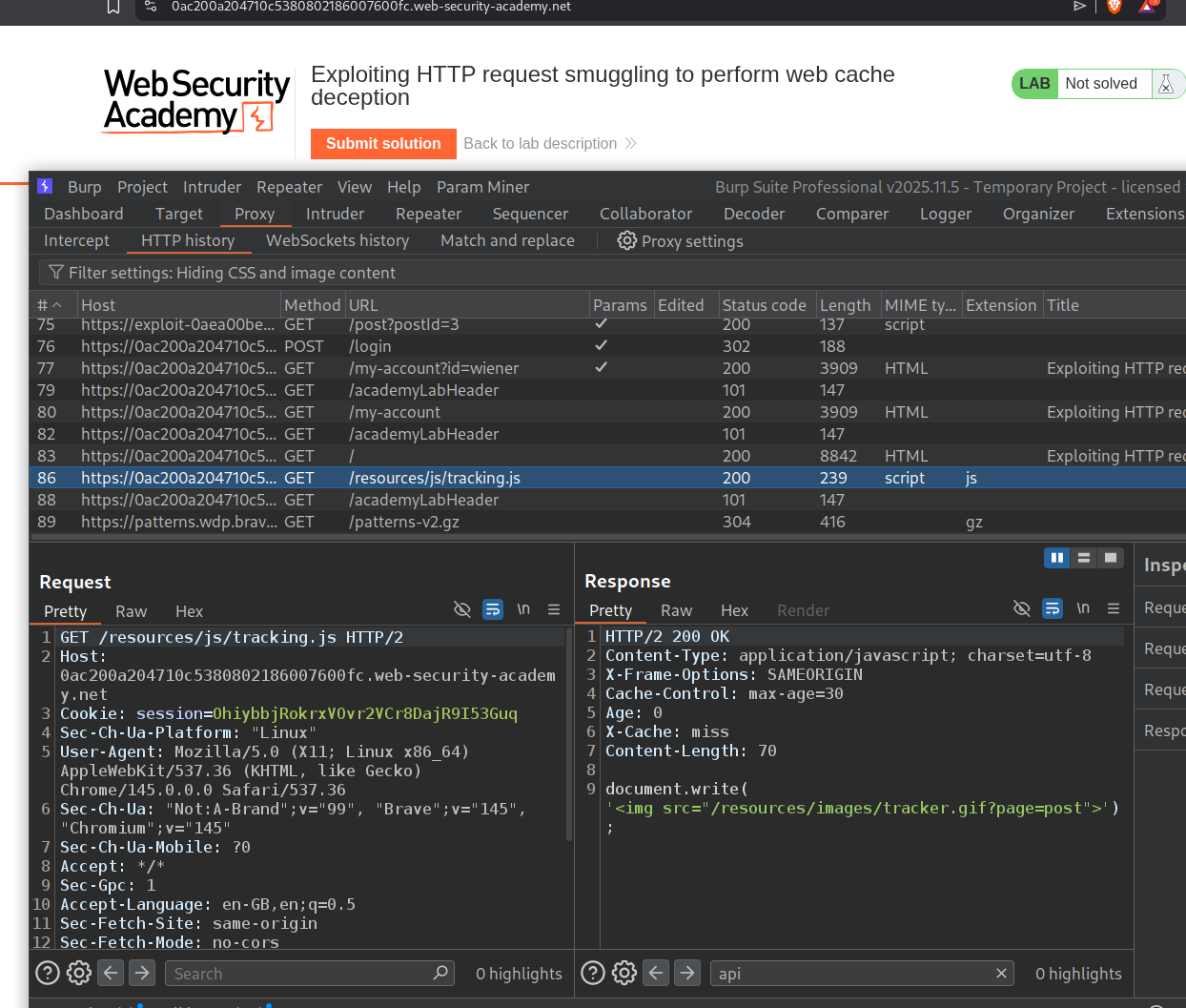This screenshot has width=1186, height=1008.
Task: Open Request panel hamburger options menu
Action: coord(554,609)
